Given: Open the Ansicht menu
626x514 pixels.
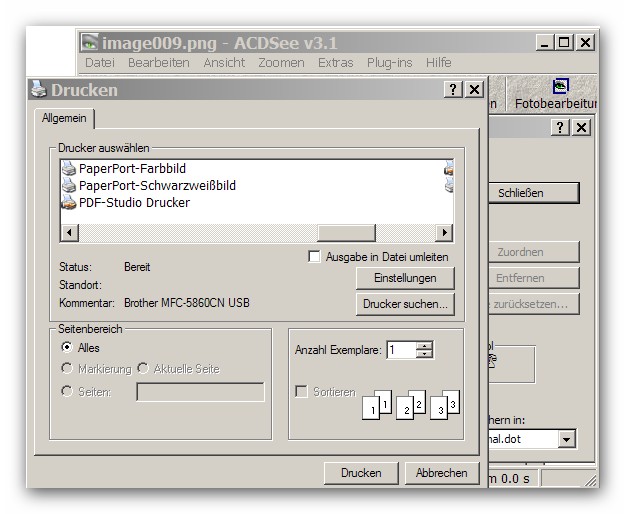Looking at the screenshot, I should point(224,63).
